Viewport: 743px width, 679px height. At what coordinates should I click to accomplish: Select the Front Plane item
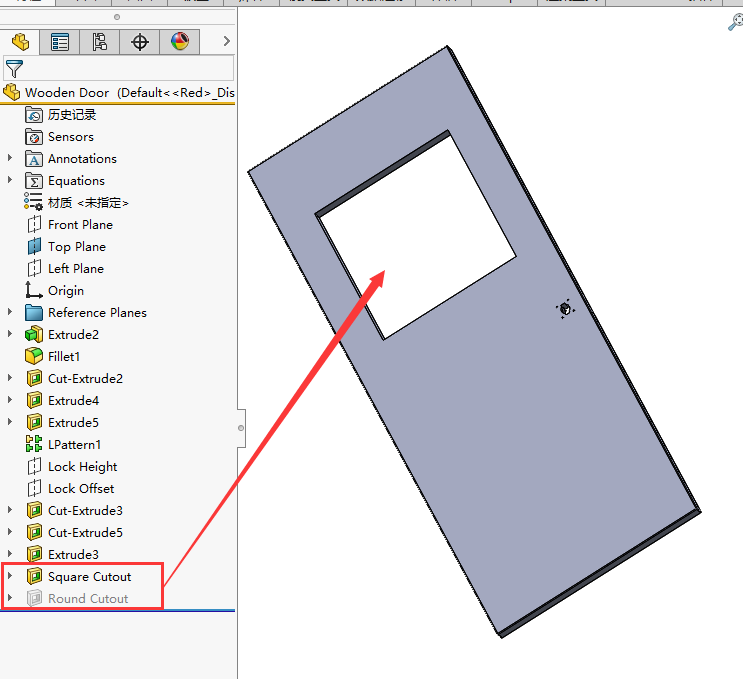pyautogui.click(x=80, y=225)
